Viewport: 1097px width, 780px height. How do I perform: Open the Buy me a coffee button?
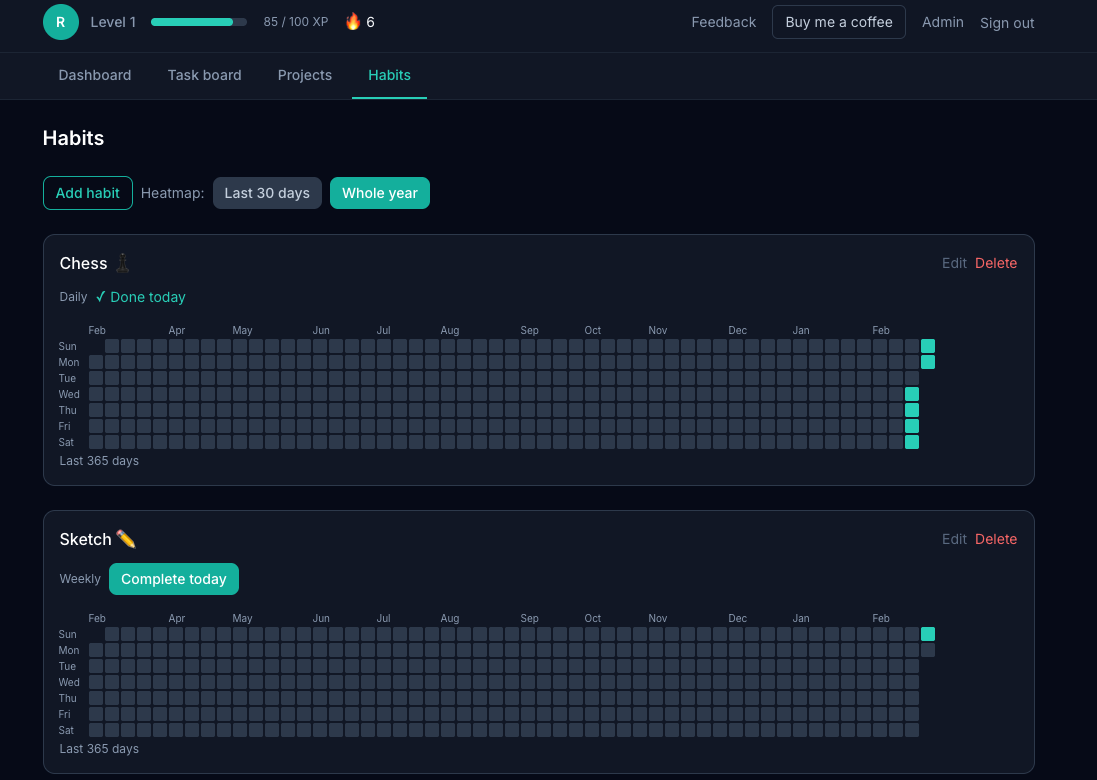click(x=838, y=21)
